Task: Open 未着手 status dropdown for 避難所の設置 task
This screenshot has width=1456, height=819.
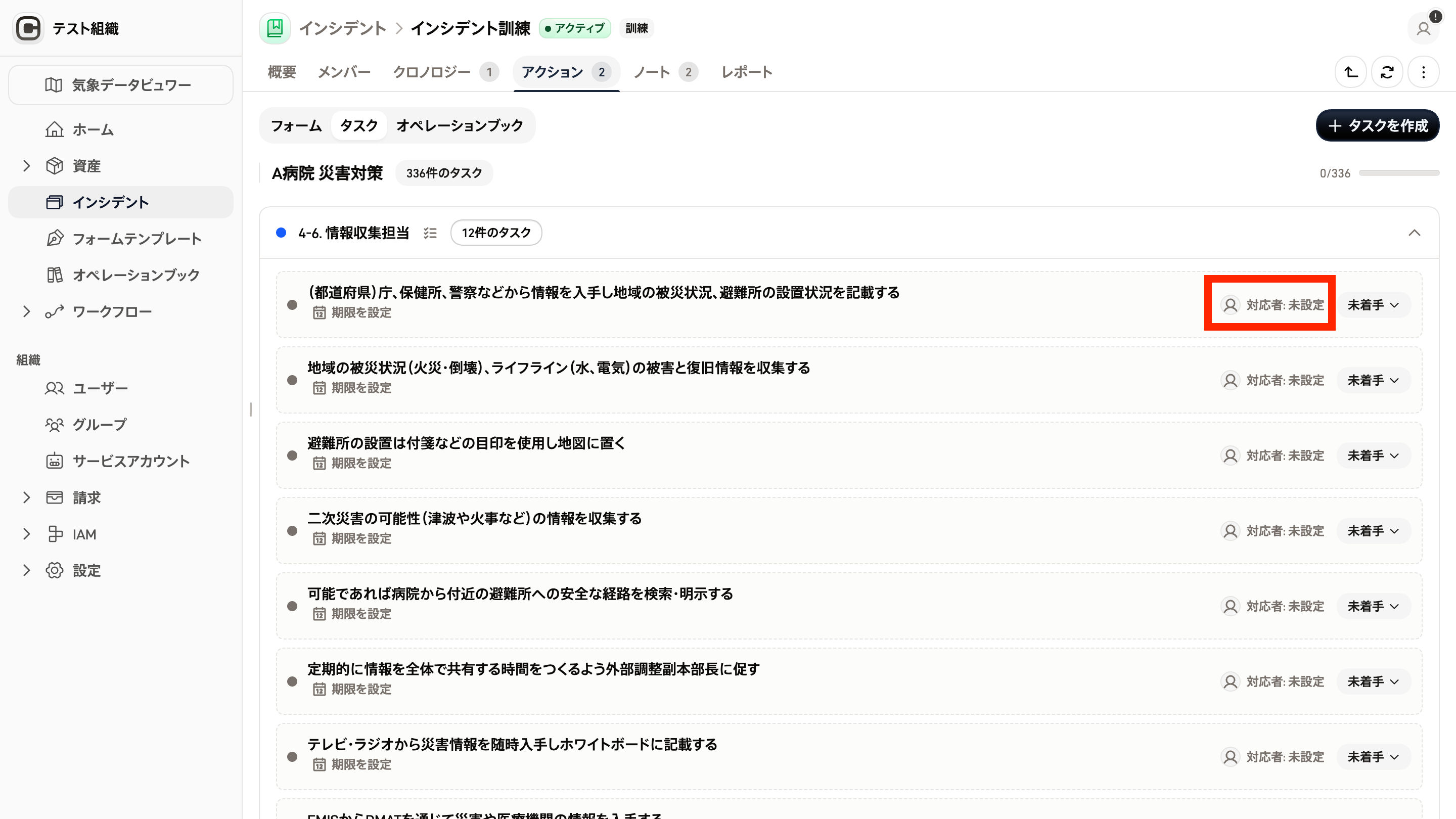Action: (1374, 456)
